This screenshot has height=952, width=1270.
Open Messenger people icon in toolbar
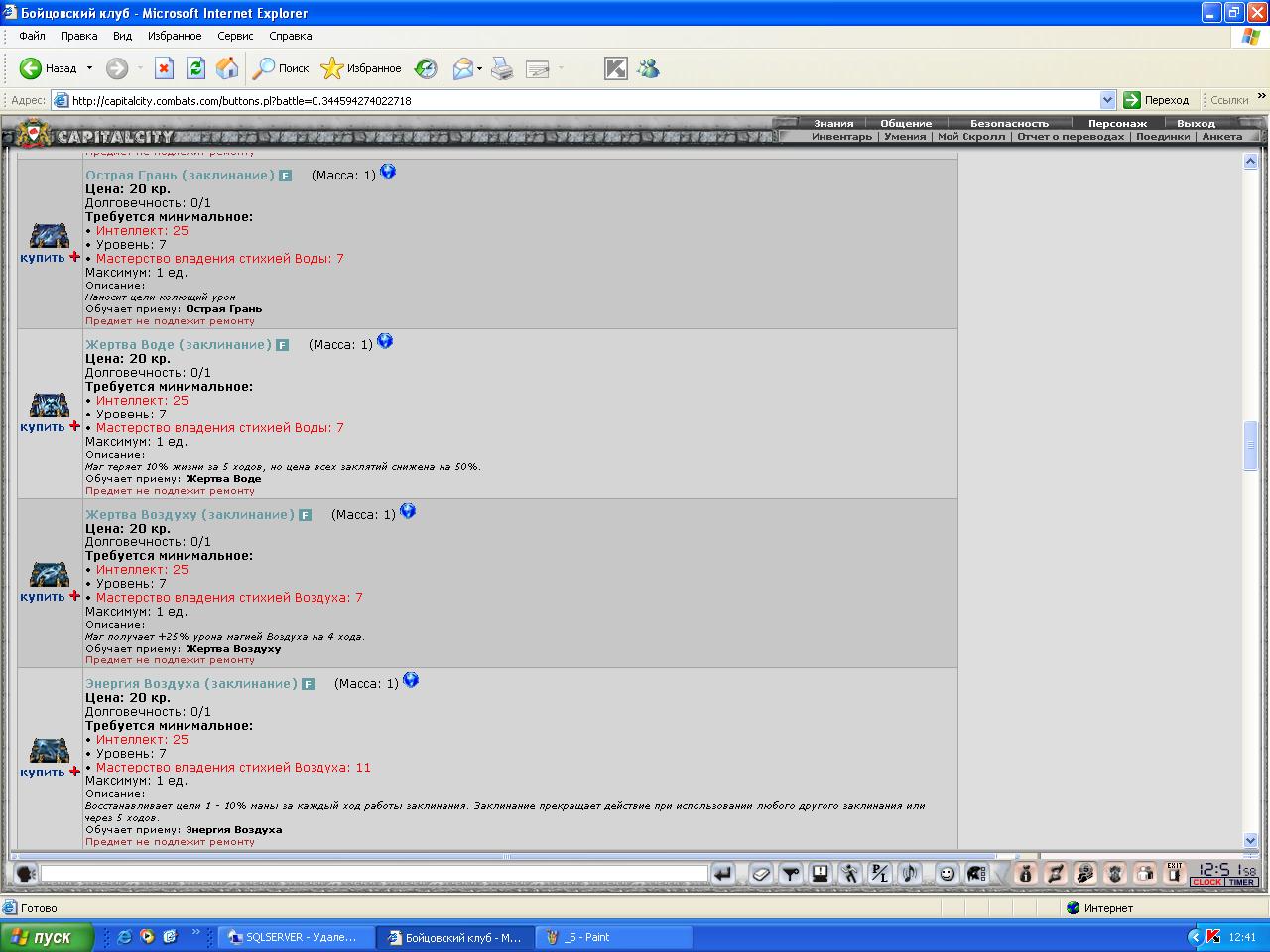649,68
